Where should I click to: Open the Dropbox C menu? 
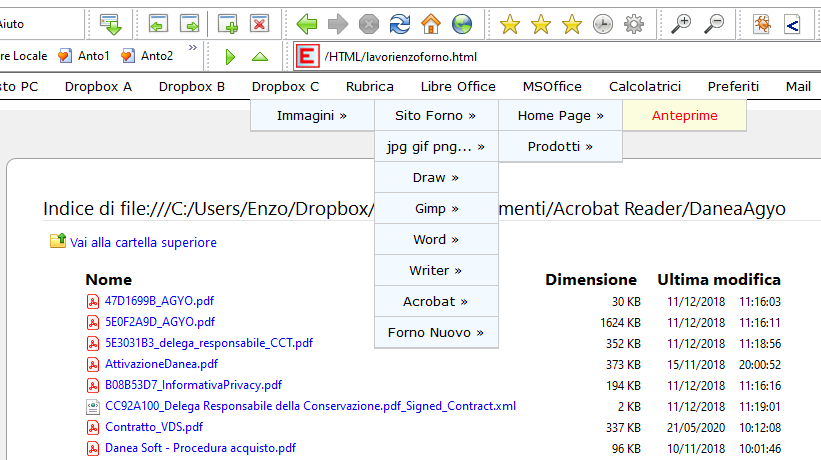[x=285, y=86]
